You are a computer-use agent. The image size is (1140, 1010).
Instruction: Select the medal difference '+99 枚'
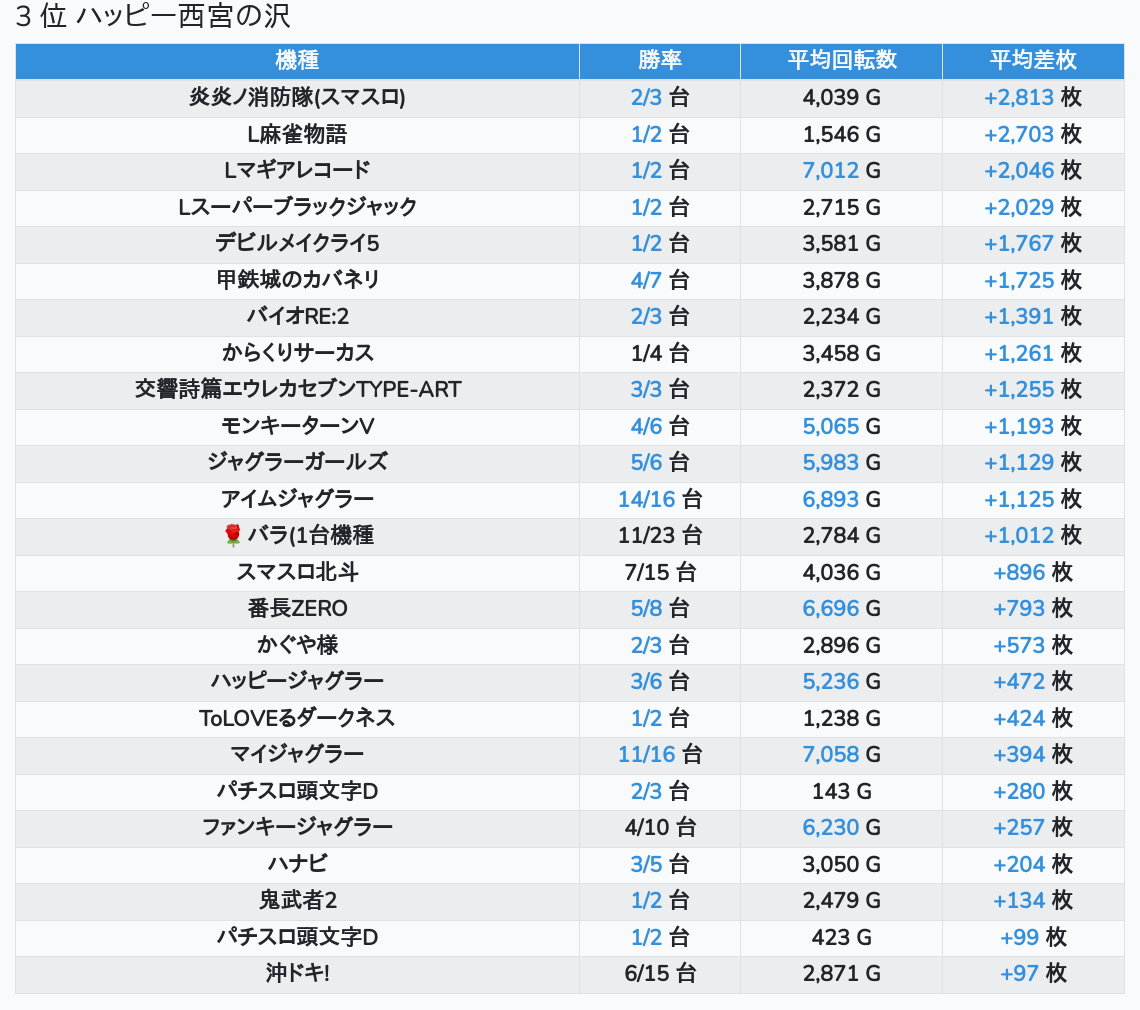(1033, 937)
